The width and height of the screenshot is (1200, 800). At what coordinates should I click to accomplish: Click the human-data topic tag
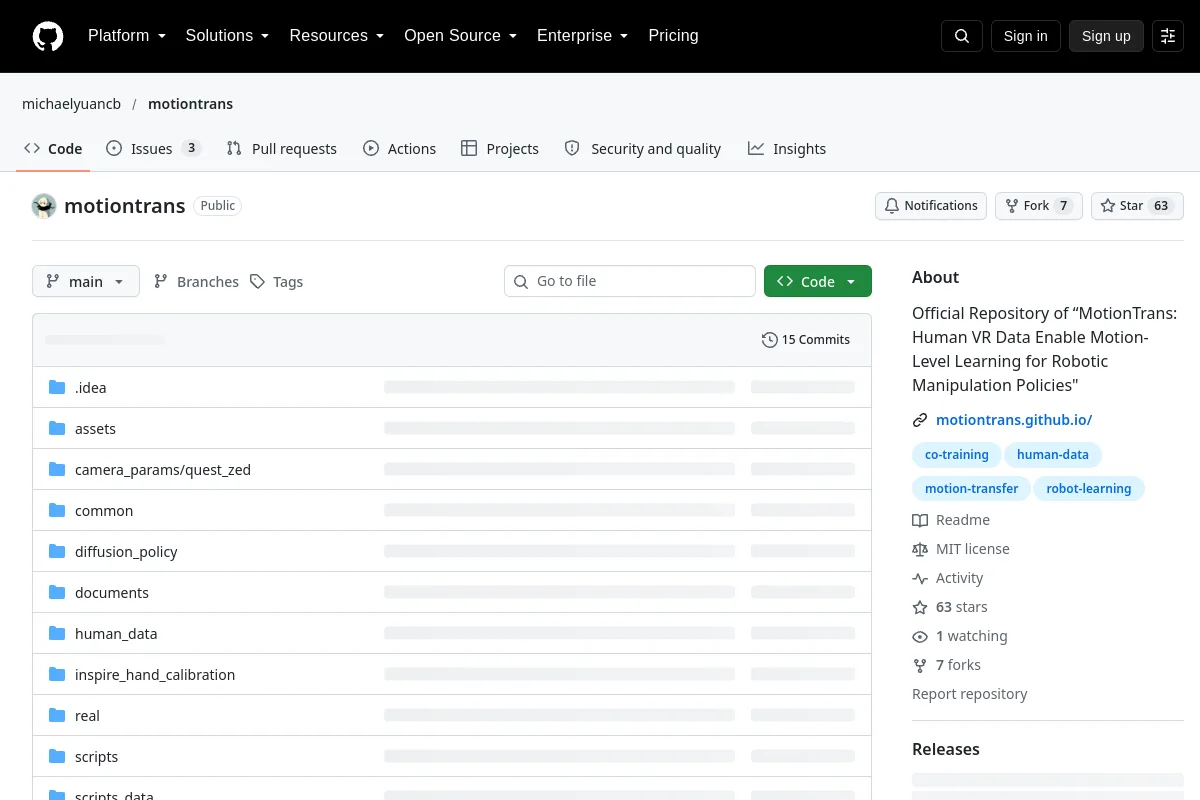[x=1053, y=455]
